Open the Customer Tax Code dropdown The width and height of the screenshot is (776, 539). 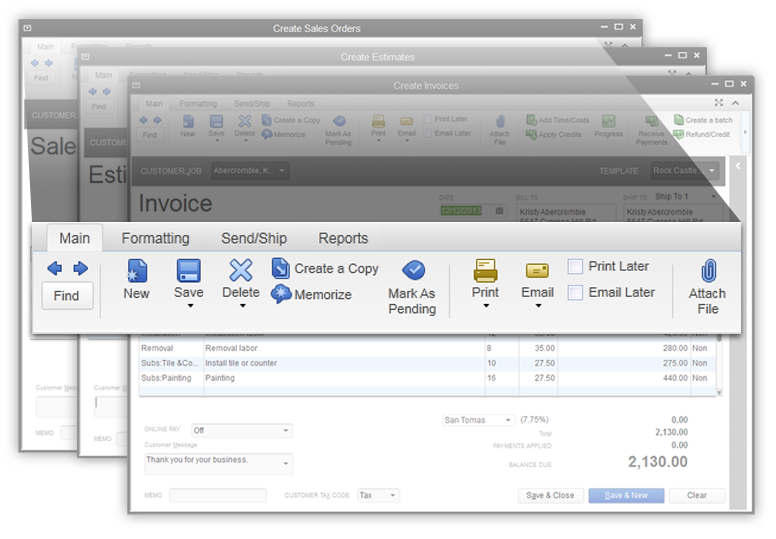pyautogui.click(x=379, y=495)
